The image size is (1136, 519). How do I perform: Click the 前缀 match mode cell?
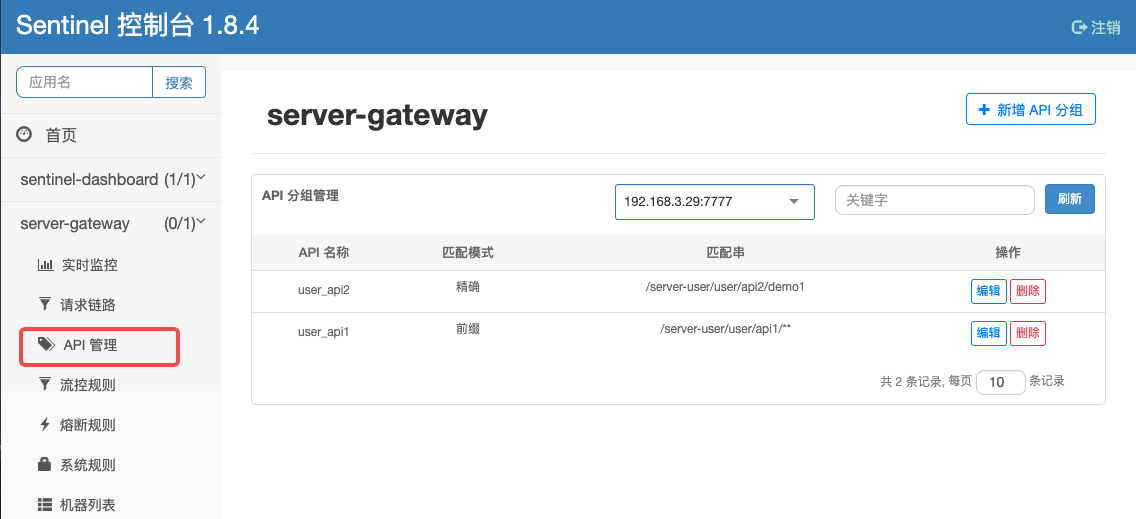(468, 329)
